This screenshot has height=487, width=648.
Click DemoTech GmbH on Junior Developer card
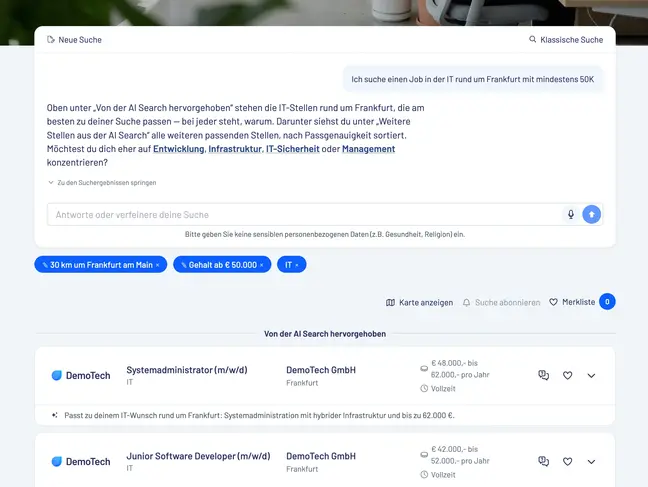click(321, 456)
